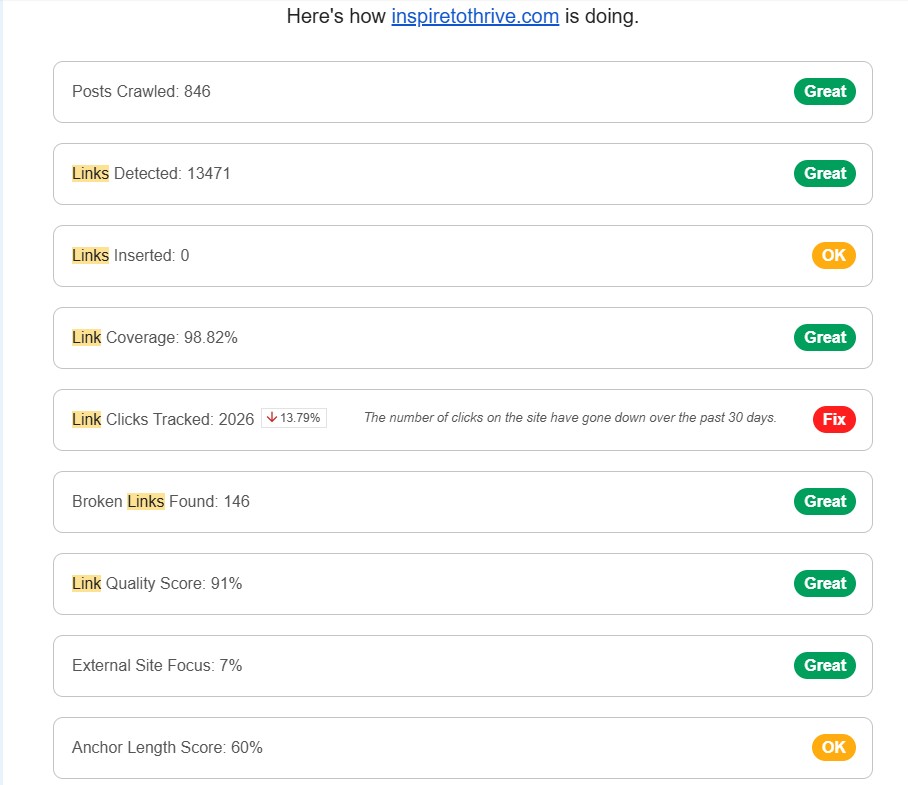908x785 pixels.
Task: Open the Links Detected card
Action: point(460,173)
